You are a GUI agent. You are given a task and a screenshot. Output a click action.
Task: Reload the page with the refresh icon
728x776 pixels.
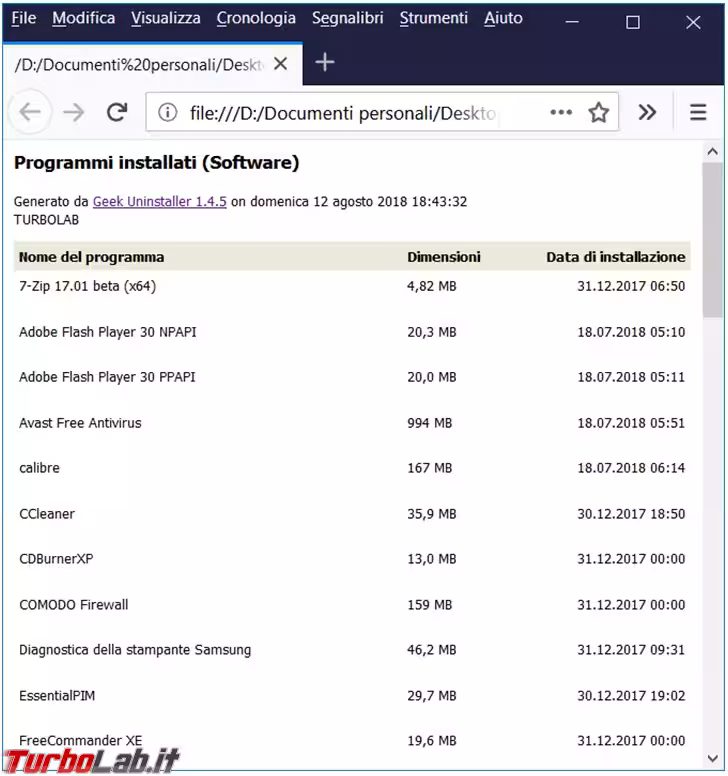click(117, 112)
